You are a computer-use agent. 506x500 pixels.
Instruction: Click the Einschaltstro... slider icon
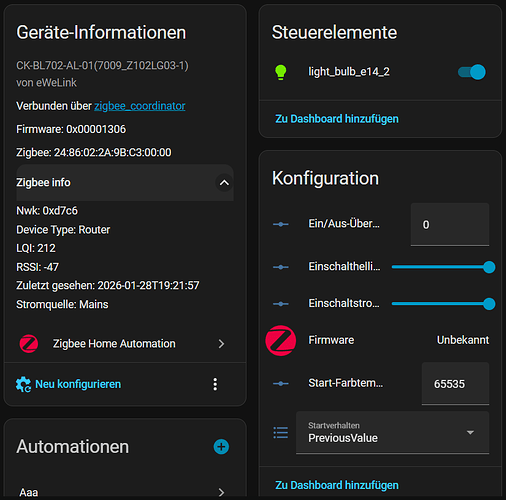click(280, 304)
